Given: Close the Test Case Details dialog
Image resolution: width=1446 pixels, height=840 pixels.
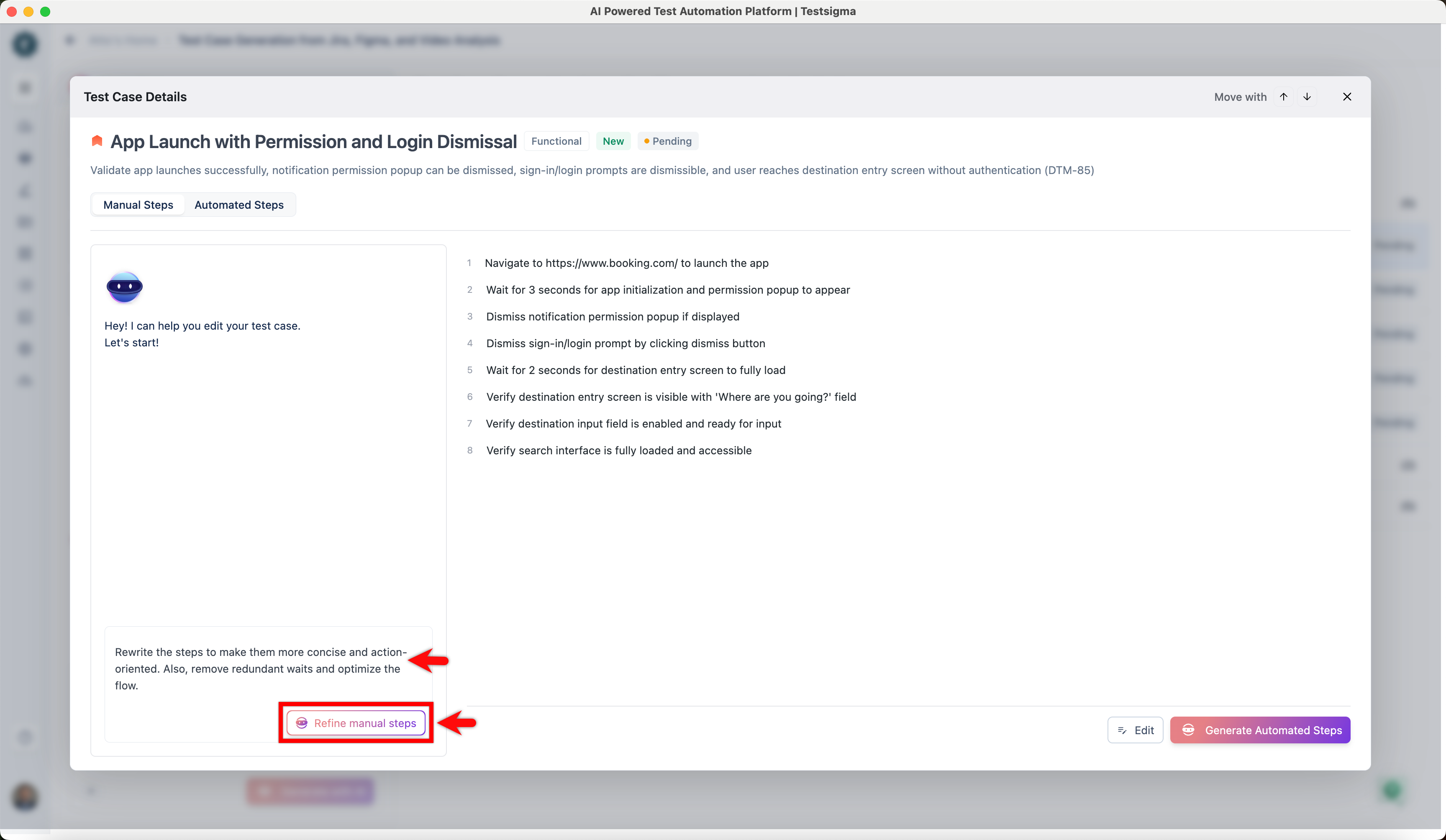Looking at the screenshot, I should click(1347, 96).
